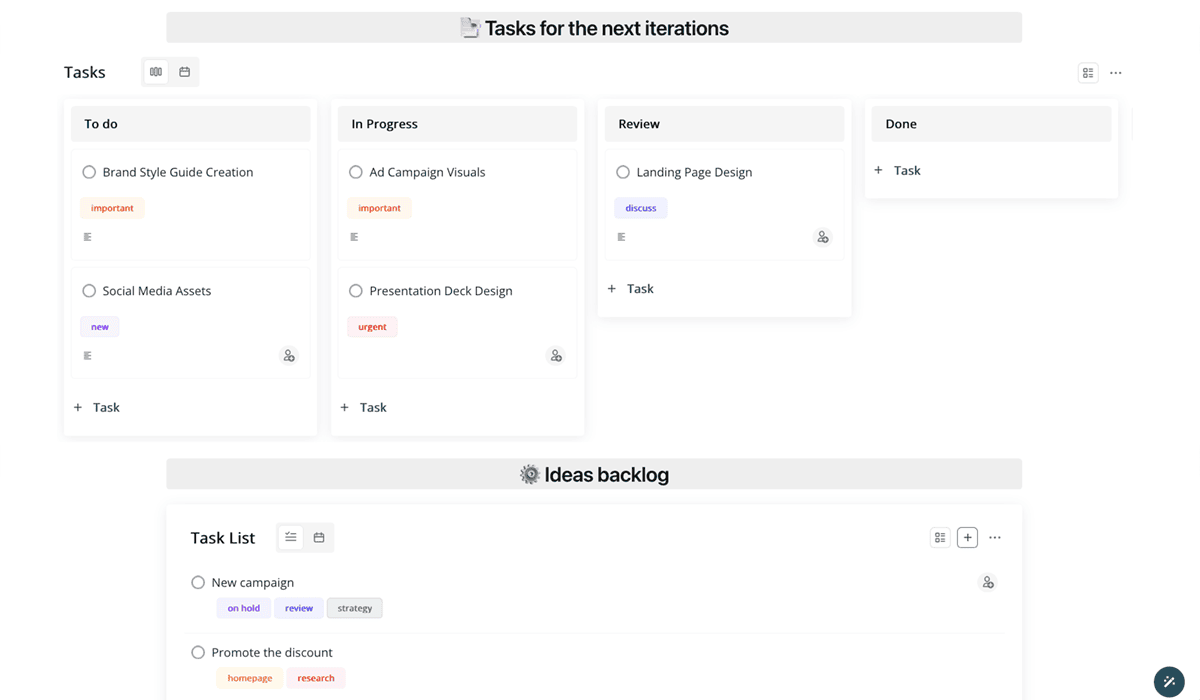Viewport: 1200px width, 700px height.
Task: Switch Task List to list view icon
Action: tap(291, 537)
